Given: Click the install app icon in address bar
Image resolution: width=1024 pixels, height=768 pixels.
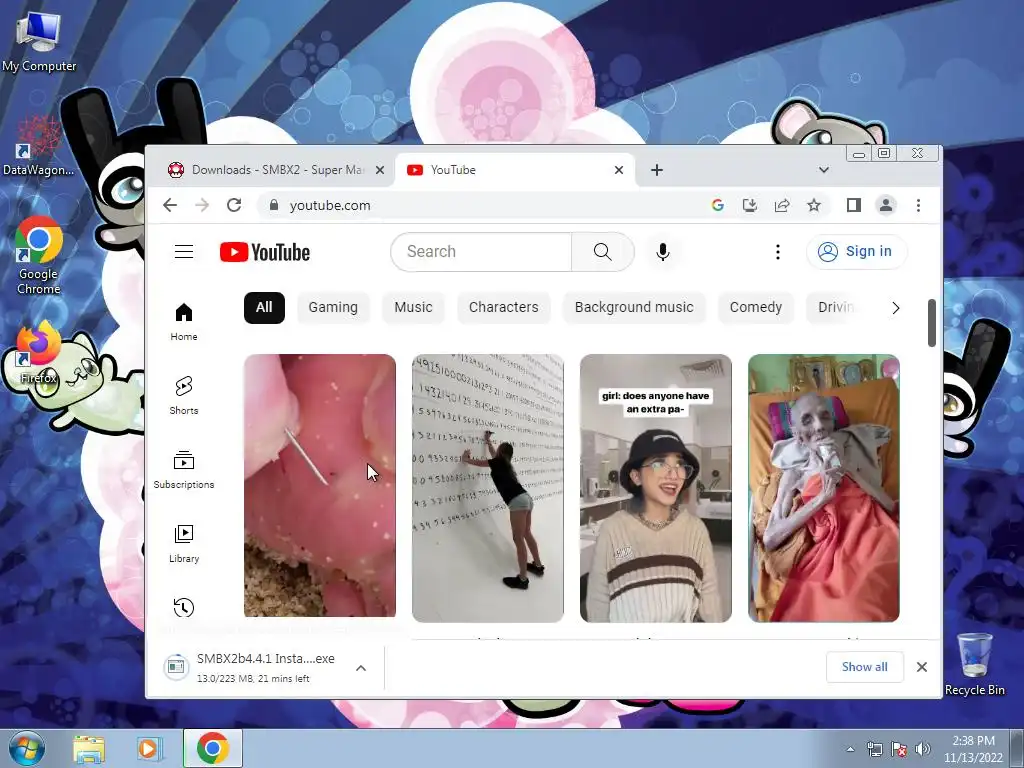Looking at the screenshot, I should (x=750, y=205).
